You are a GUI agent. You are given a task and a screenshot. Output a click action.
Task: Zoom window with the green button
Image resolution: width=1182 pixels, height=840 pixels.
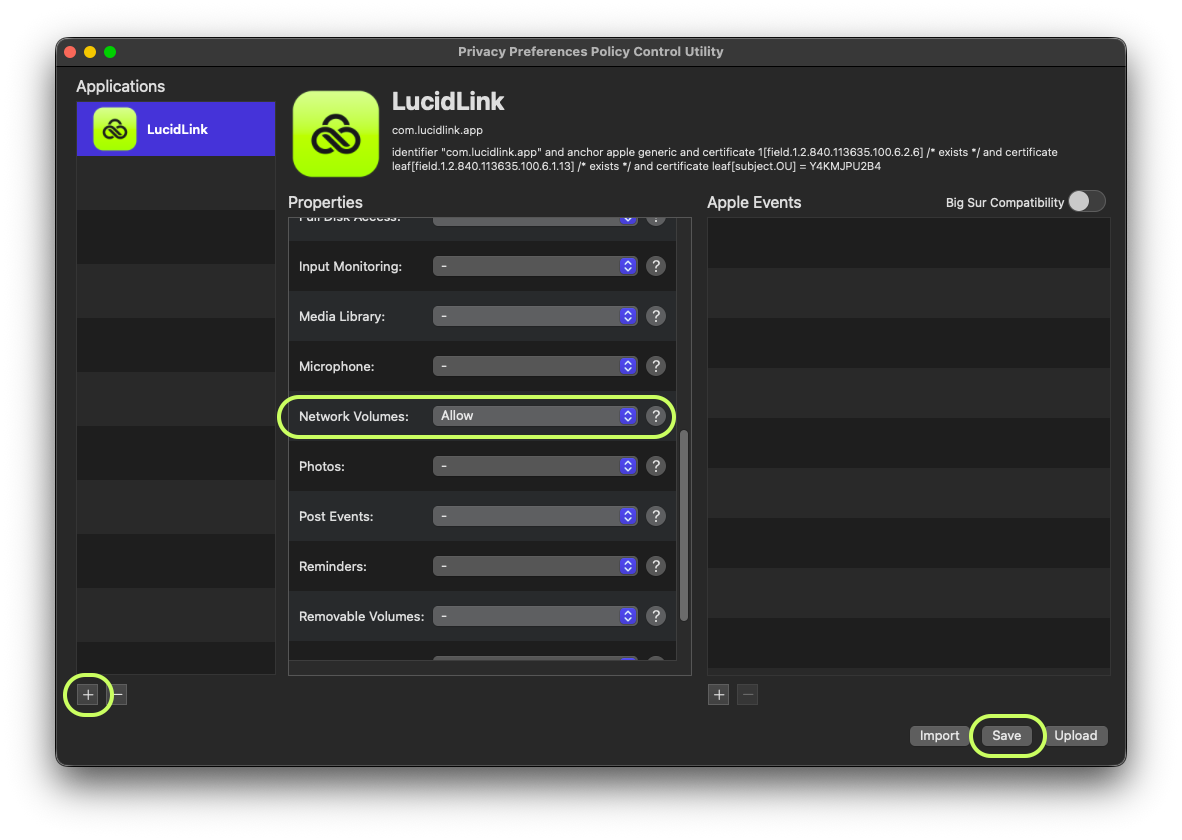point(110,52)
